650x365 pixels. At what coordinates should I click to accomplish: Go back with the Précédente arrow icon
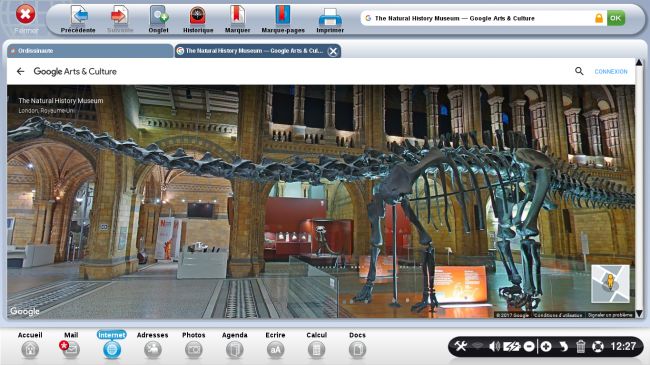click(78, 15)
